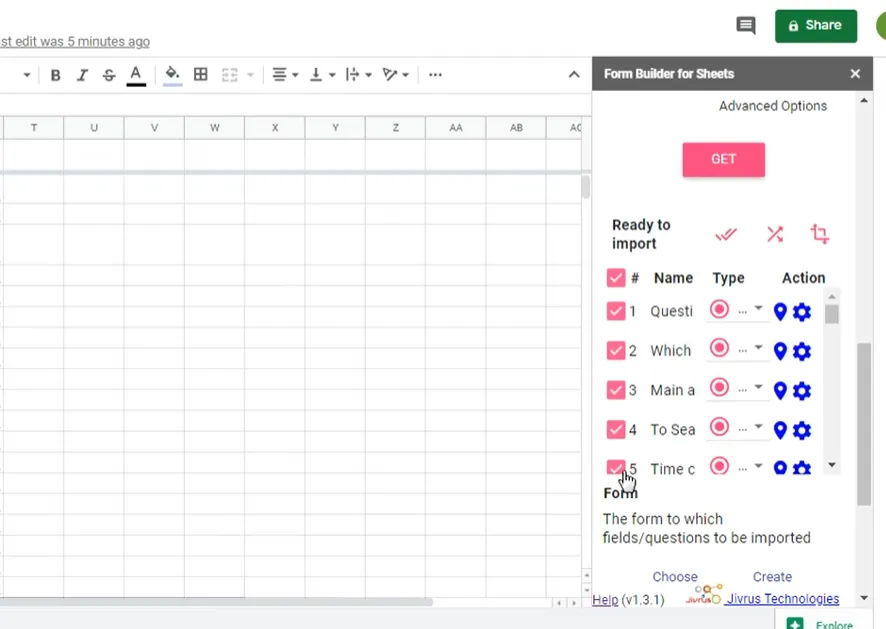
Task: Click the Choose form link
Action: [675, 577]
